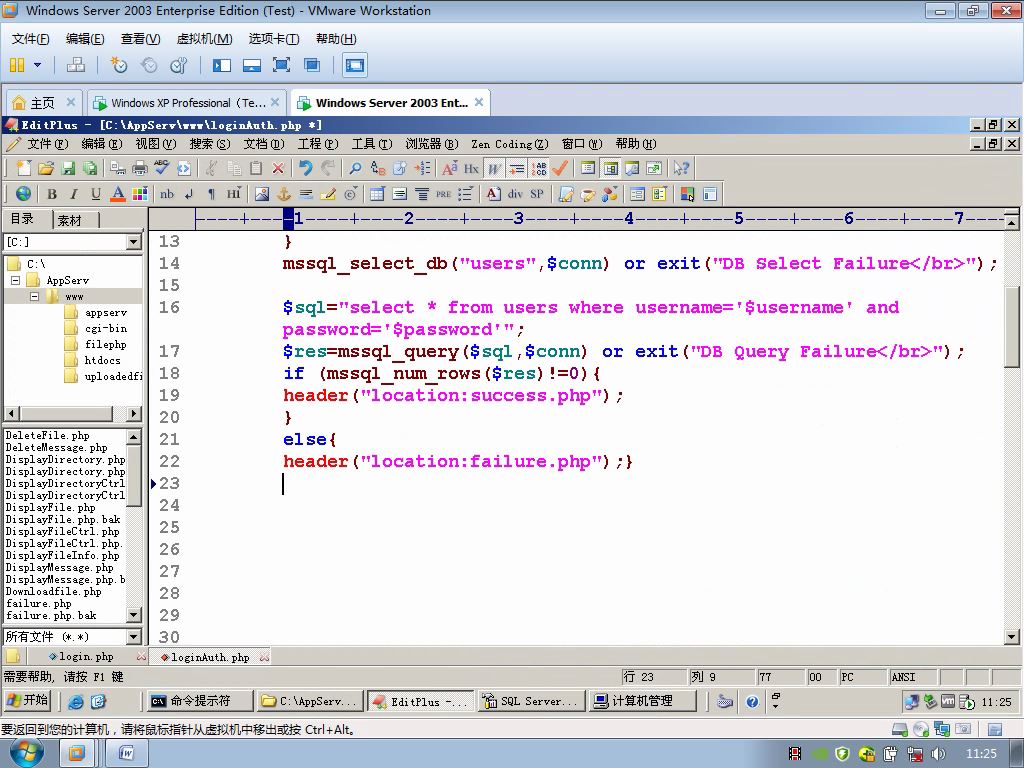Run the ABC spell check icon
This screenshot has height=768, width=1024.
pos(161,168)
